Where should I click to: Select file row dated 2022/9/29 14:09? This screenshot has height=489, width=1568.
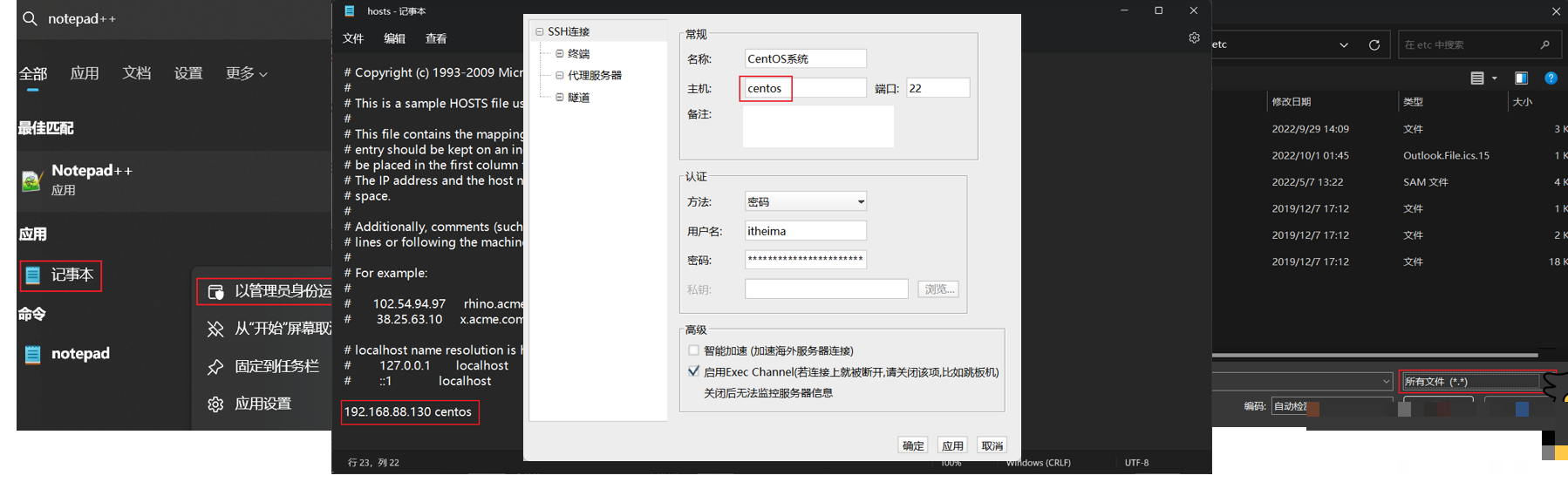(x=1390, y=129)
